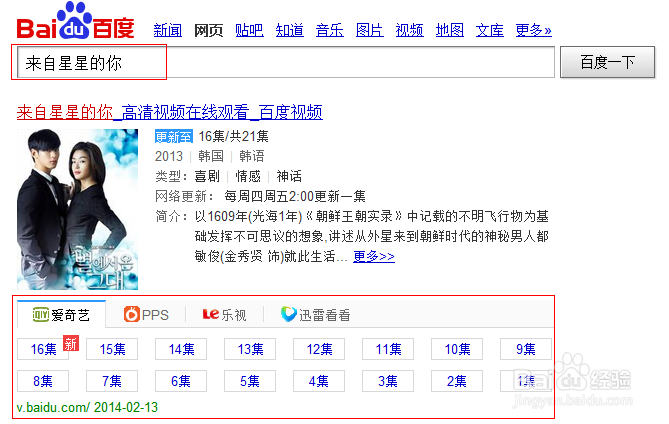
Task: Click the 喜剧 genre text
Action: point(207,176)
